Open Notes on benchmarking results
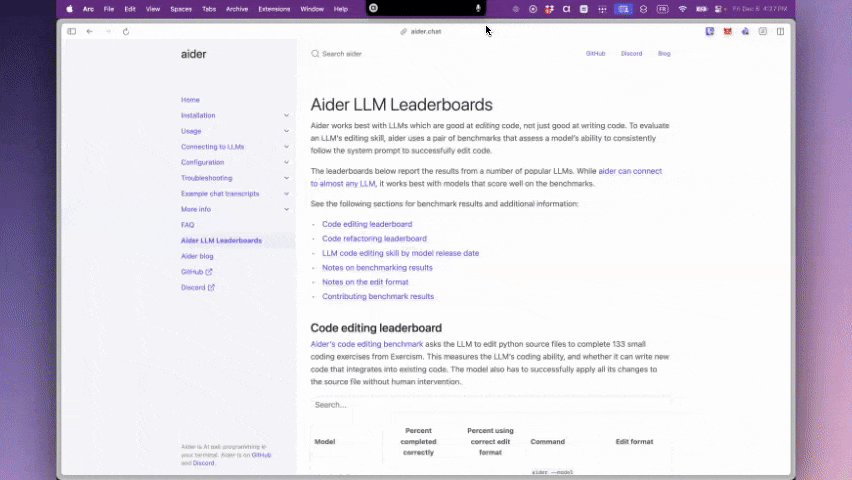This screenshot has height=480, width=852. pos(377,267)
